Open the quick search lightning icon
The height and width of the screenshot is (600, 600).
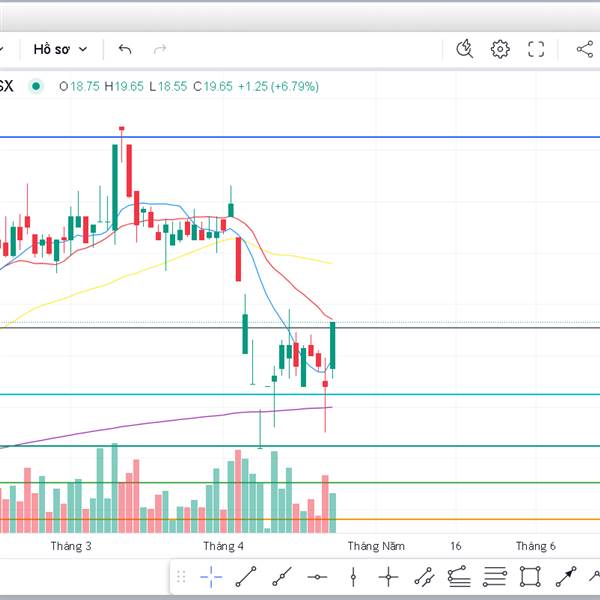pyautogui.click(x=465, y=49)
